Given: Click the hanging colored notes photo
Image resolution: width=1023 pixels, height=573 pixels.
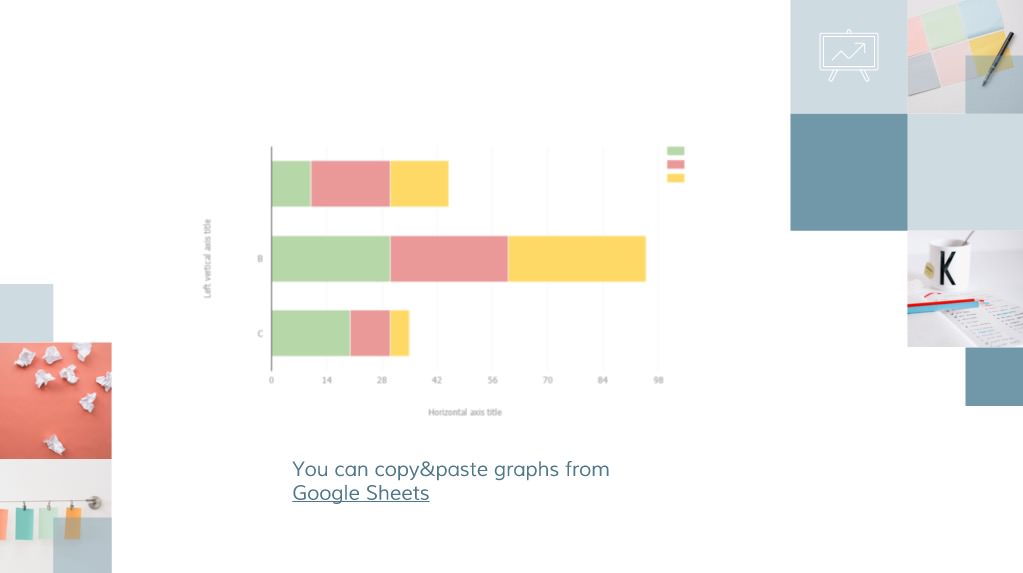Looking at the screenshot, I should pyautogui.click(x=55, y=516).
